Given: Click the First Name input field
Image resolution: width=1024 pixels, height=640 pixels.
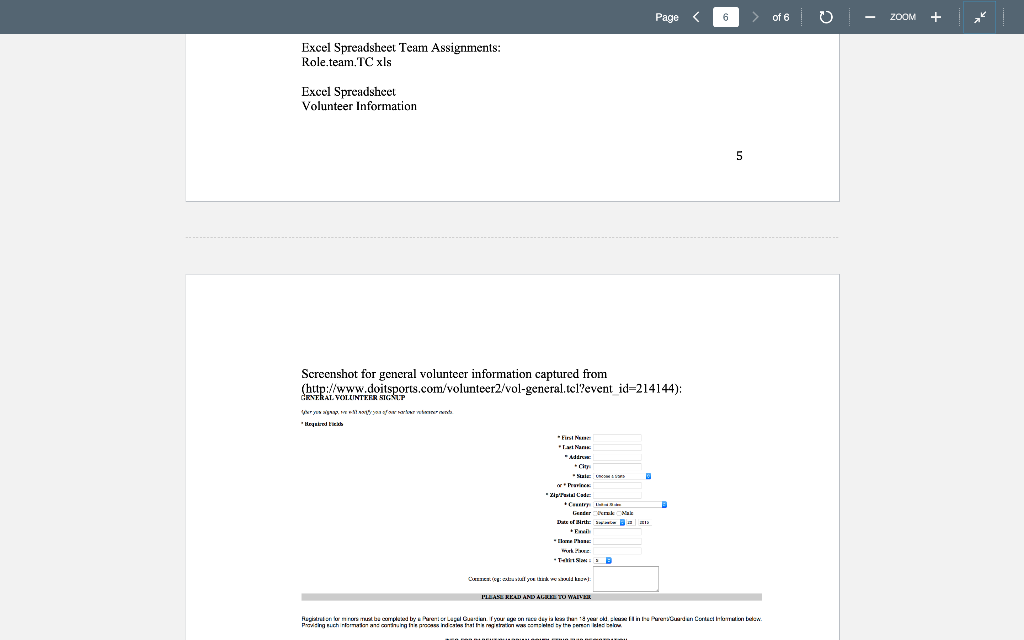Looking at the screenshot, I should [618, 438].
